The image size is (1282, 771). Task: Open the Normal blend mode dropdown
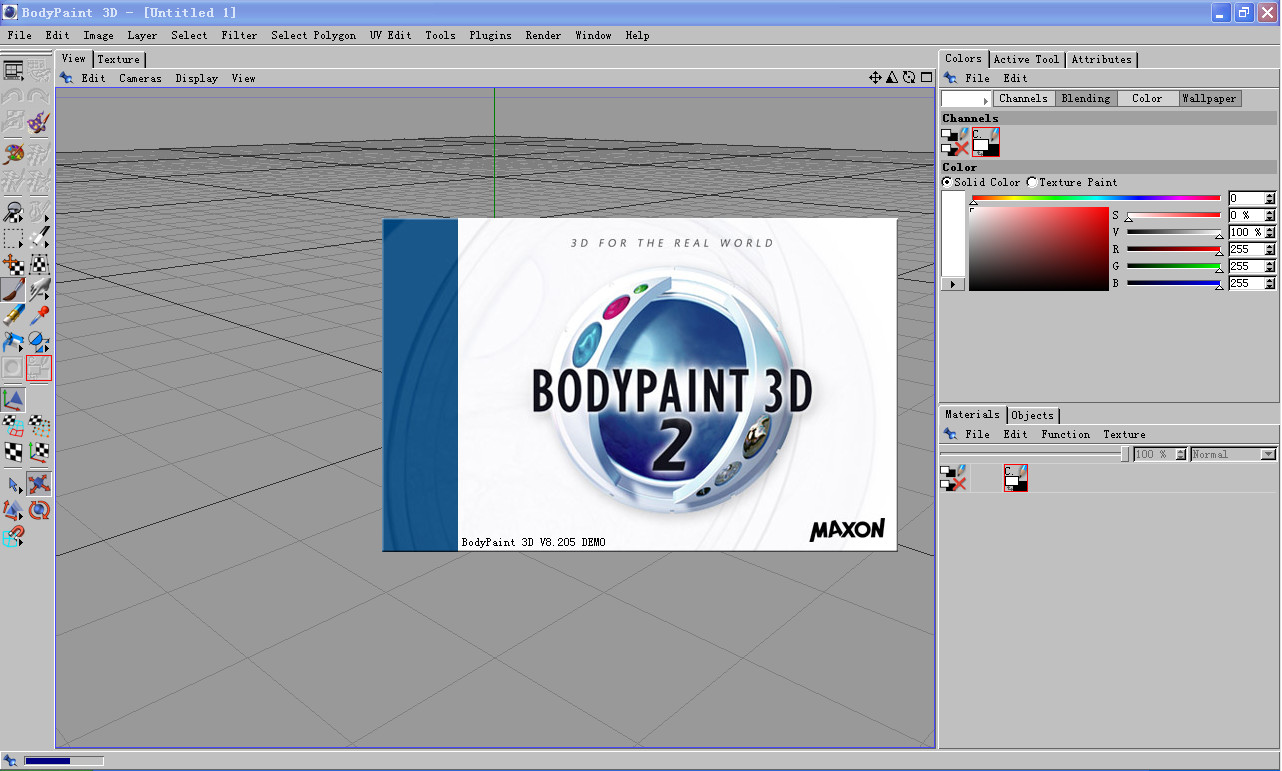point(1233,454)
